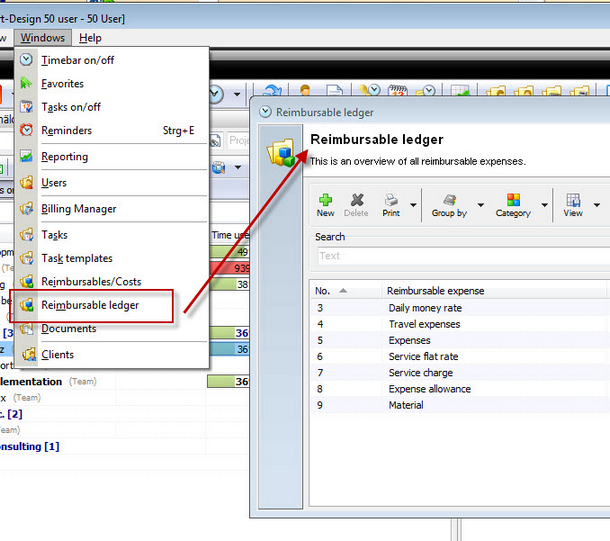
Task: Open the Print dropdown arrow
Action: 413,205
